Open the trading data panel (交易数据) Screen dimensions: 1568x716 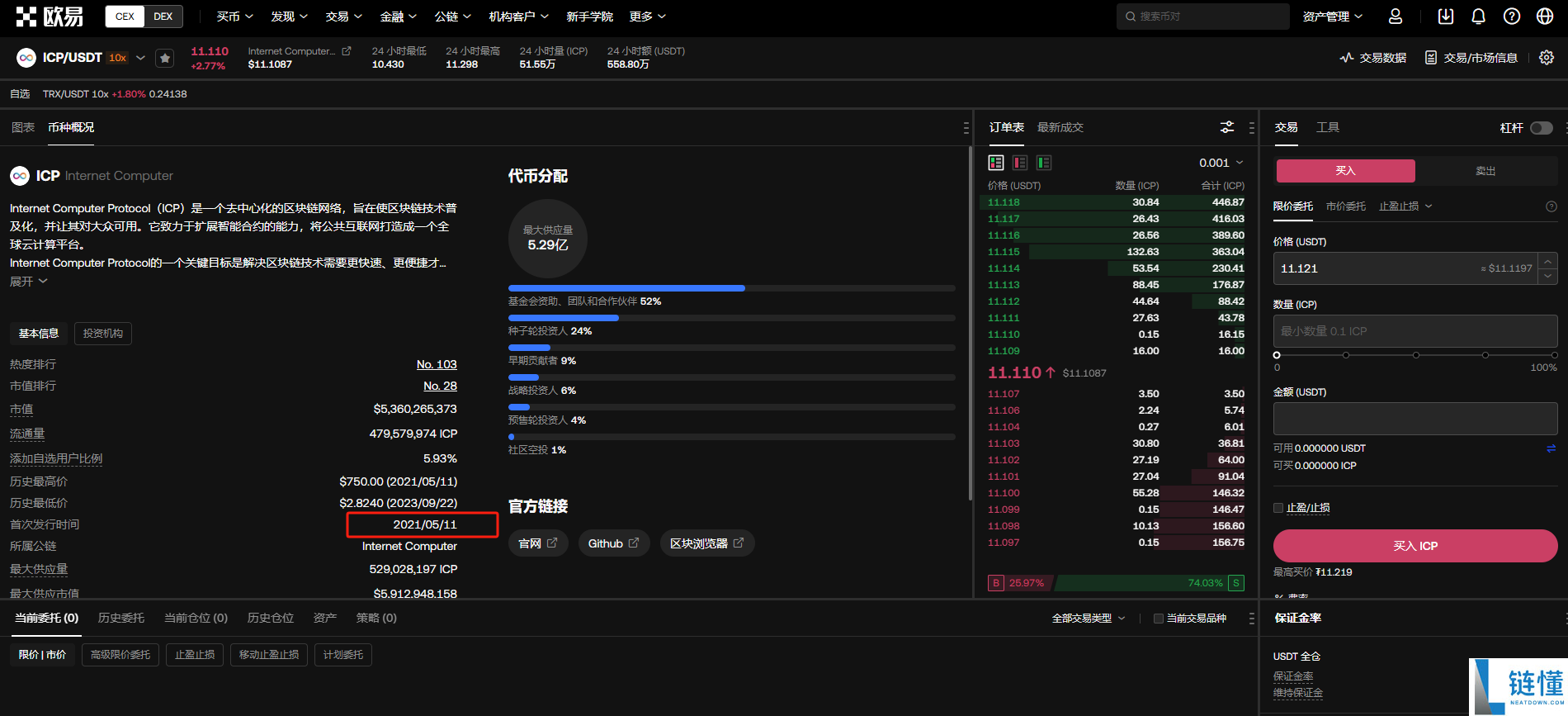tap(1373, 58)
